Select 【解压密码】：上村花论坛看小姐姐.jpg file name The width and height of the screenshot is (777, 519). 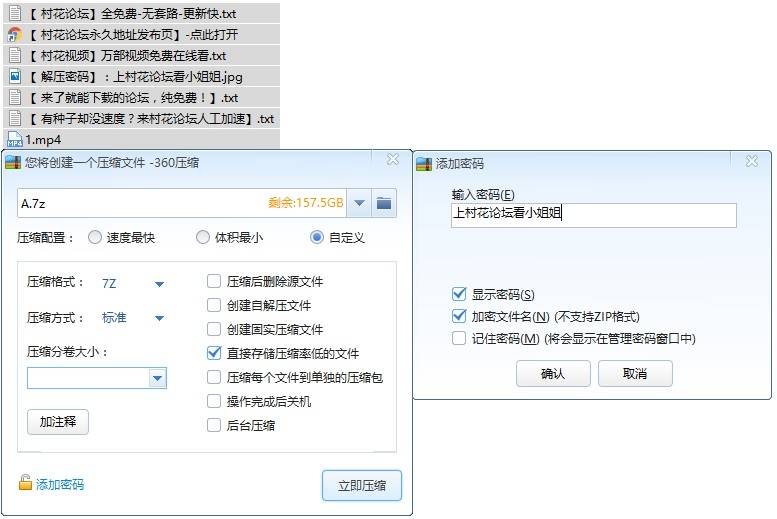(134, 77)
